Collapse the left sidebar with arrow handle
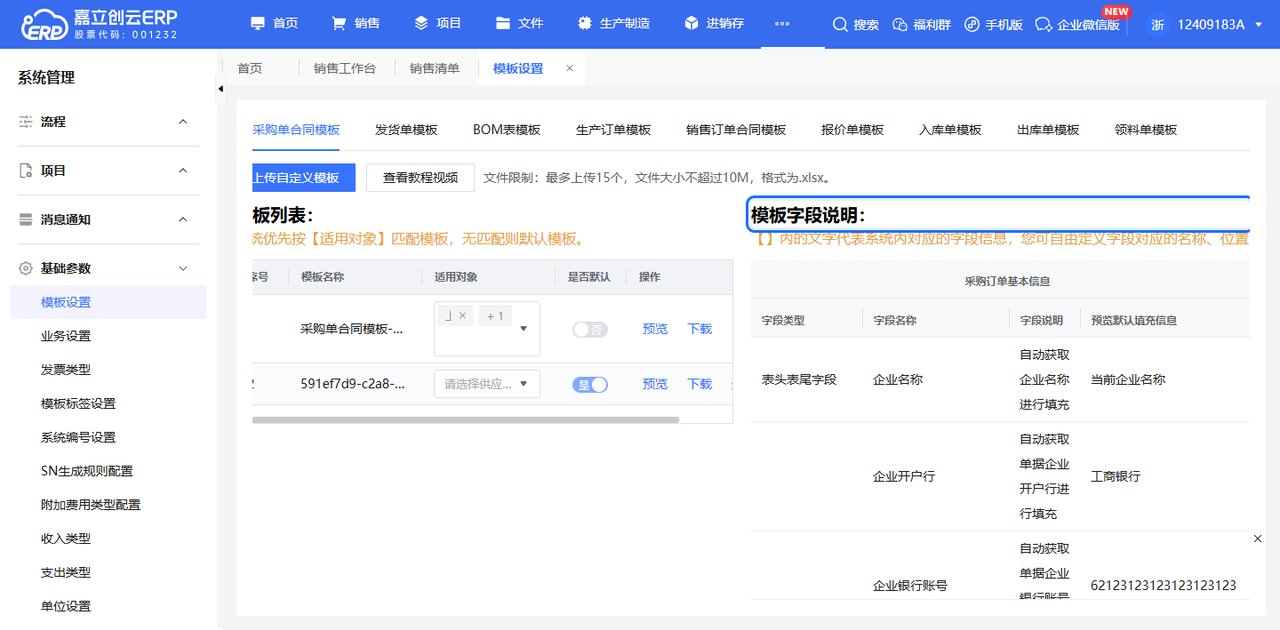Image resolution: width=1280 pixels, height=630 pixels. pyautogui.click(x=220, y=89)
